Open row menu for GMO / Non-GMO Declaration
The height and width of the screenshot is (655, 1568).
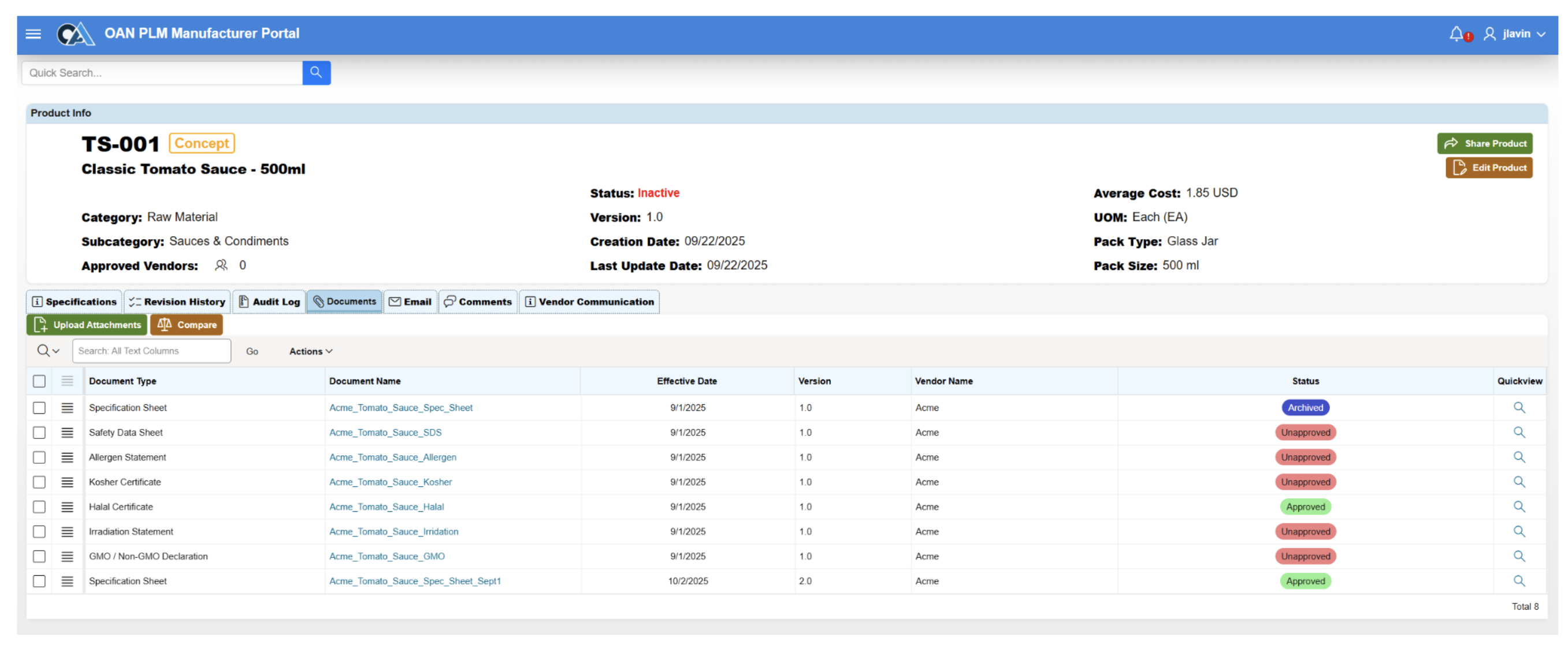point(67,556)
